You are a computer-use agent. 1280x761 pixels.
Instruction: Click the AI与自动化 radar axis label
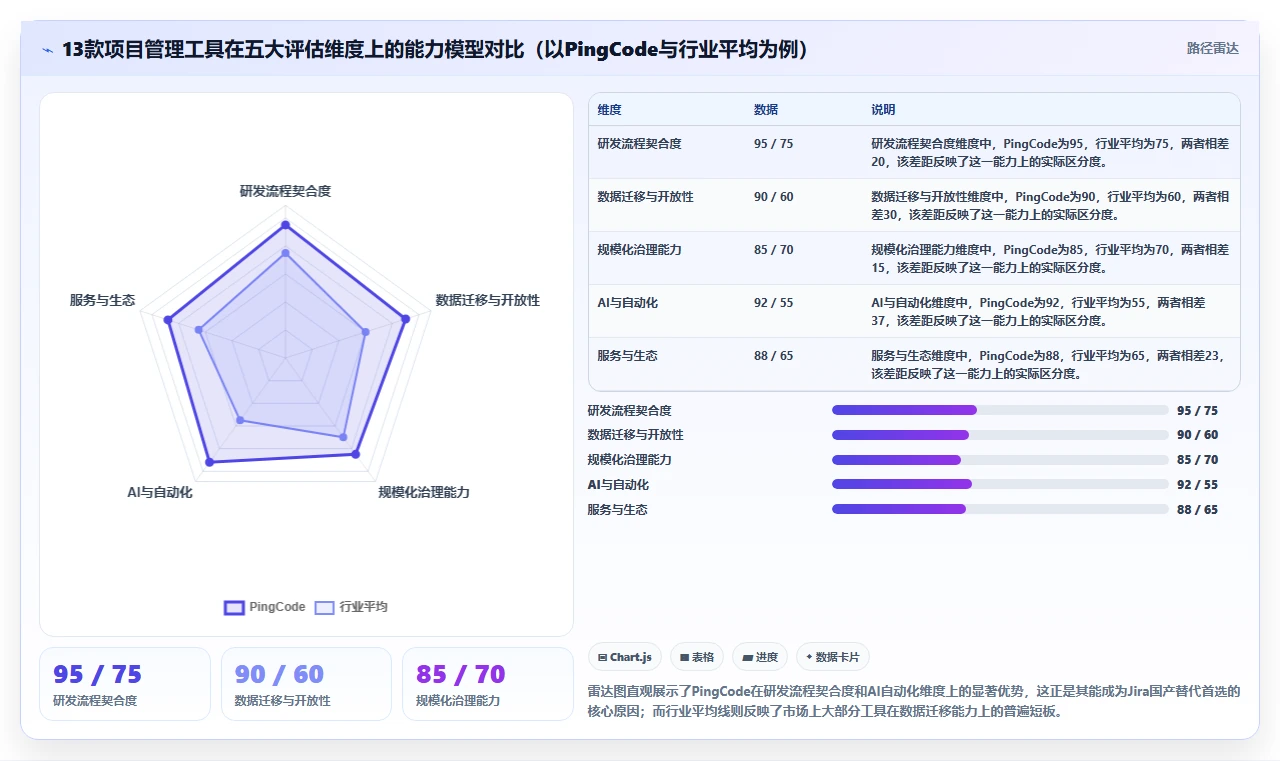[160, 492]
